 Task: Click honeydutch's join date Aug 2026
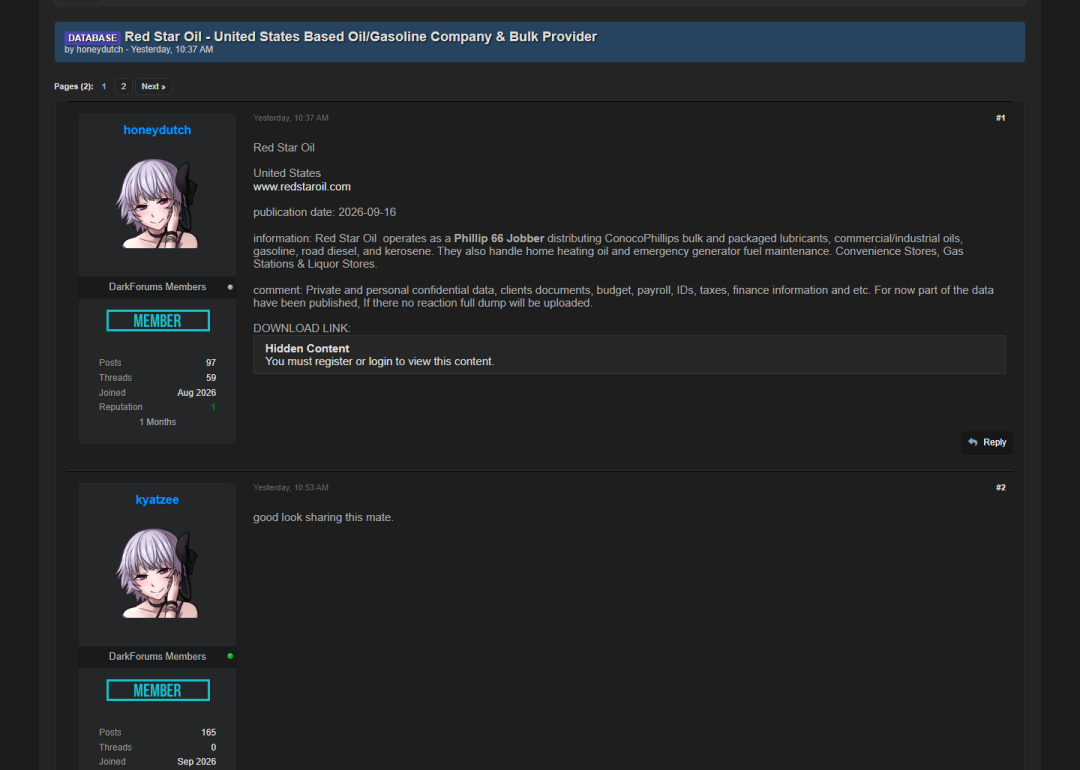point(196,393)
